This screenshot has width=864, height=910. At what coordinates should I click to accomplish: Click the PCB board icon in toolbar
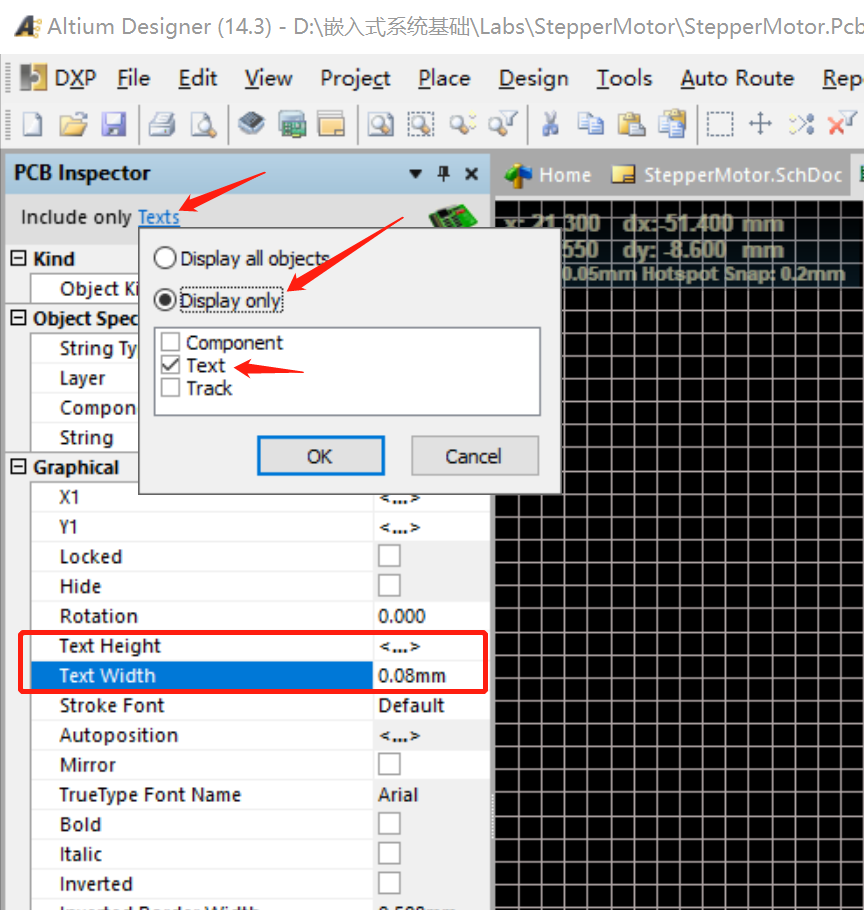[292, 124]
